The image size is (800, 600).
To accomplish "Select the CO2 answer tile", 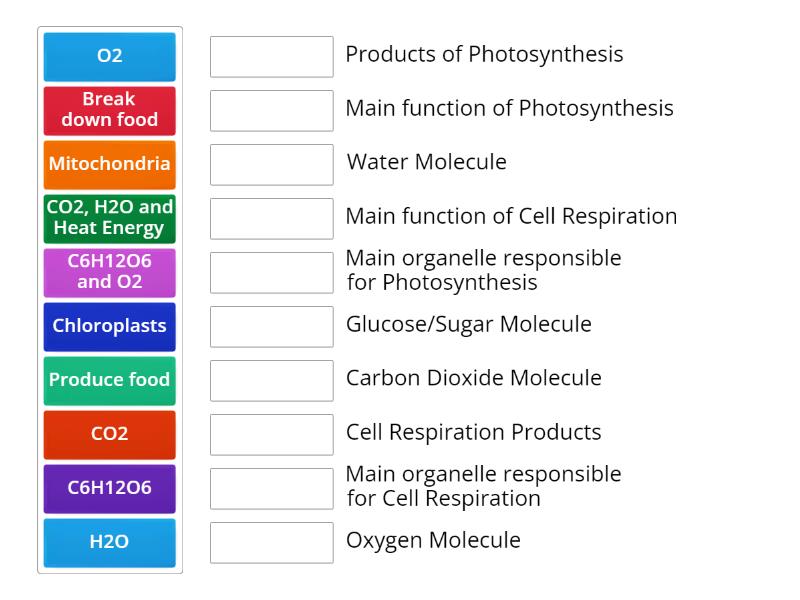I will coord(109,434).
